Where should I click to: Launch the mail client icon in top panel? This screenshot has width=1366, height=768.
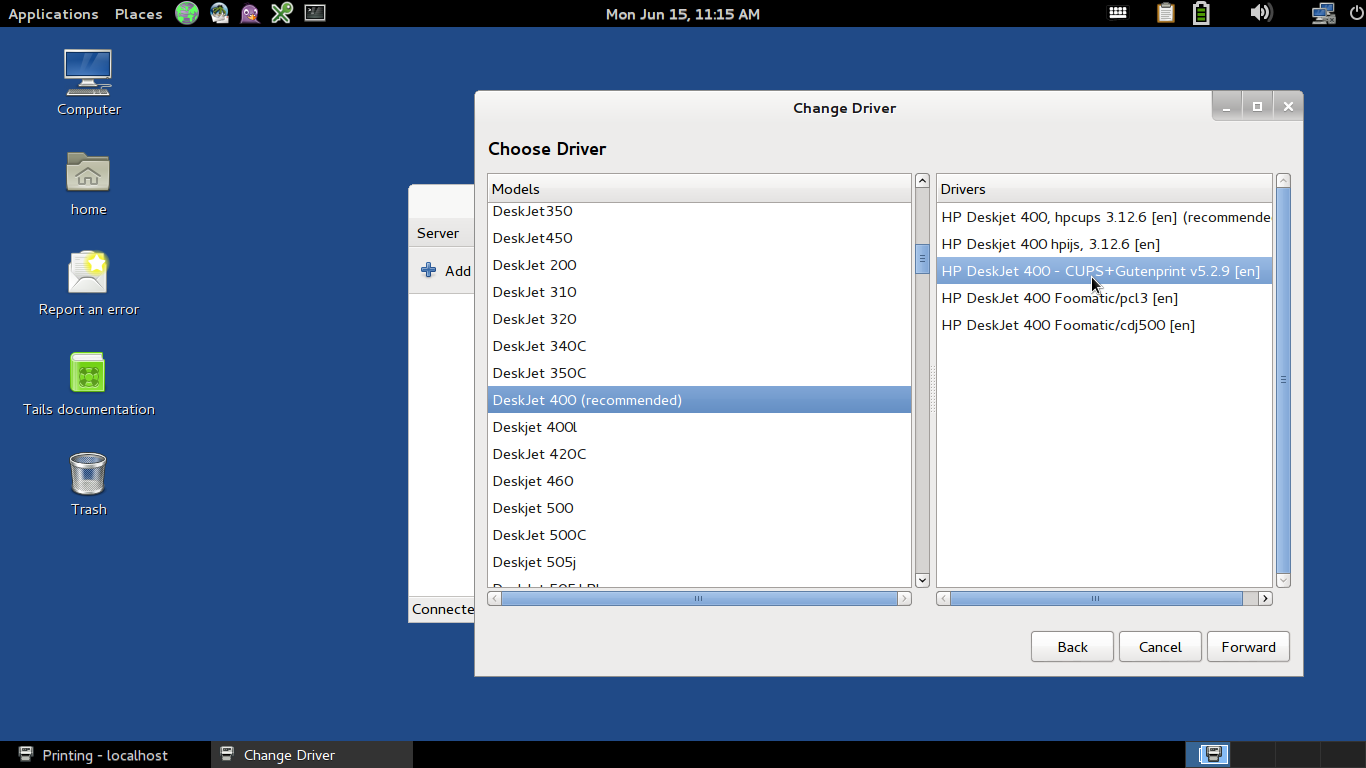coord(219,13)
